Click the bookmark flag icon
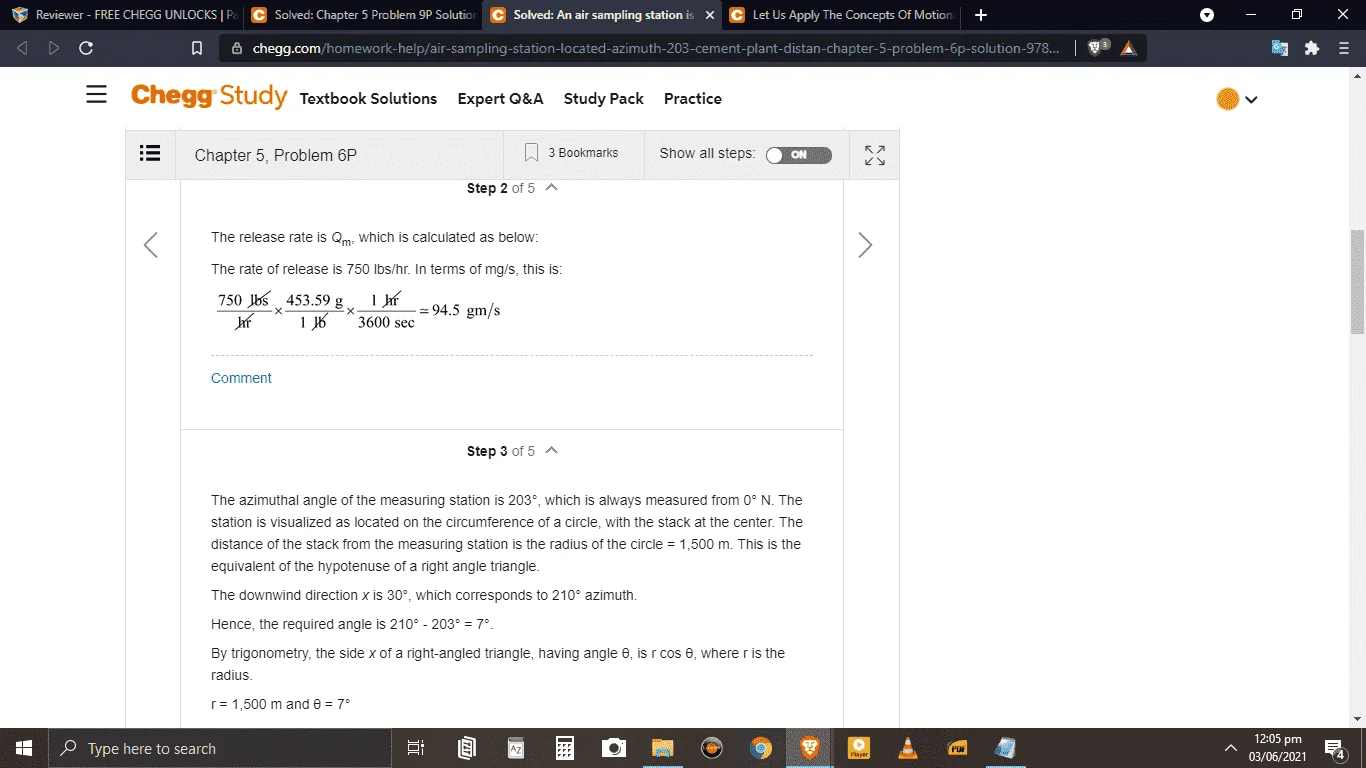The width and height of the screenshot is (1366, 768). coord(532,153)
